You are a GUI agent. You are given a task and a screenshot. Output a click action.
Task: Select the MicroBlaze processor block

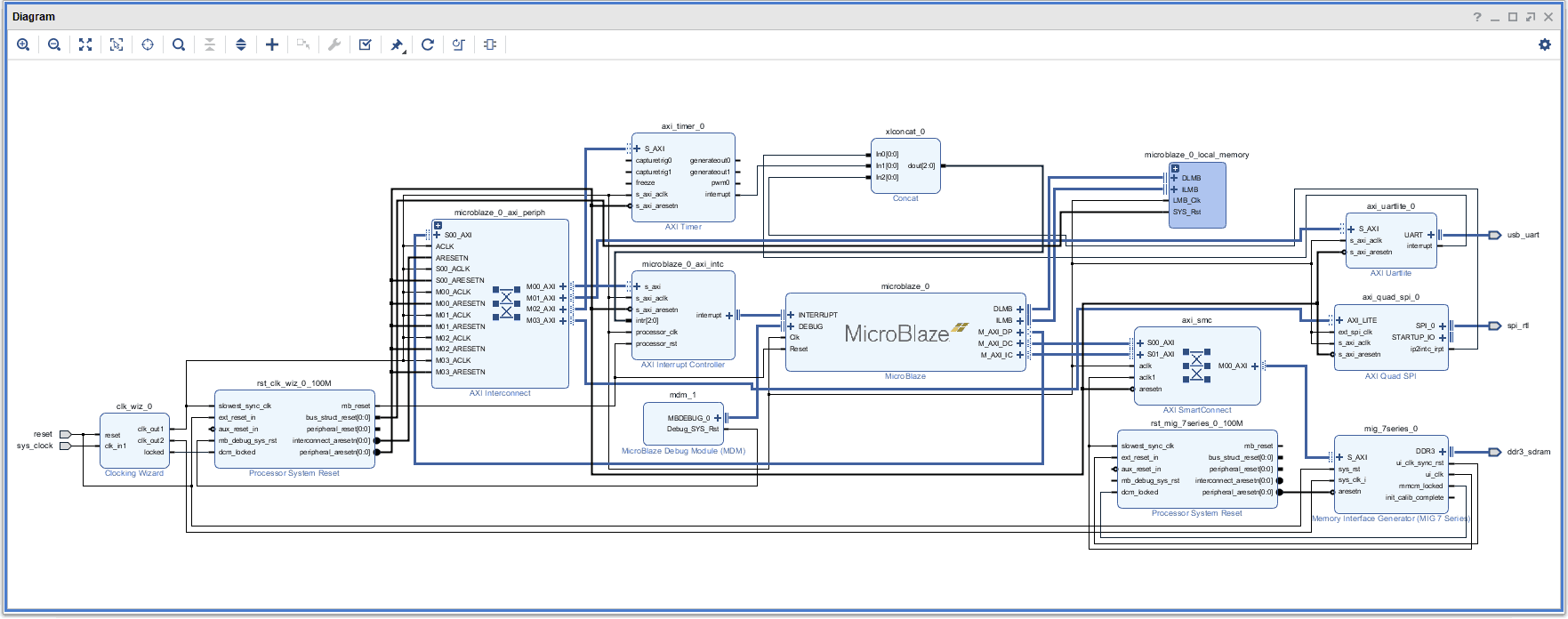pyautogui.click(x=898, y=334)
